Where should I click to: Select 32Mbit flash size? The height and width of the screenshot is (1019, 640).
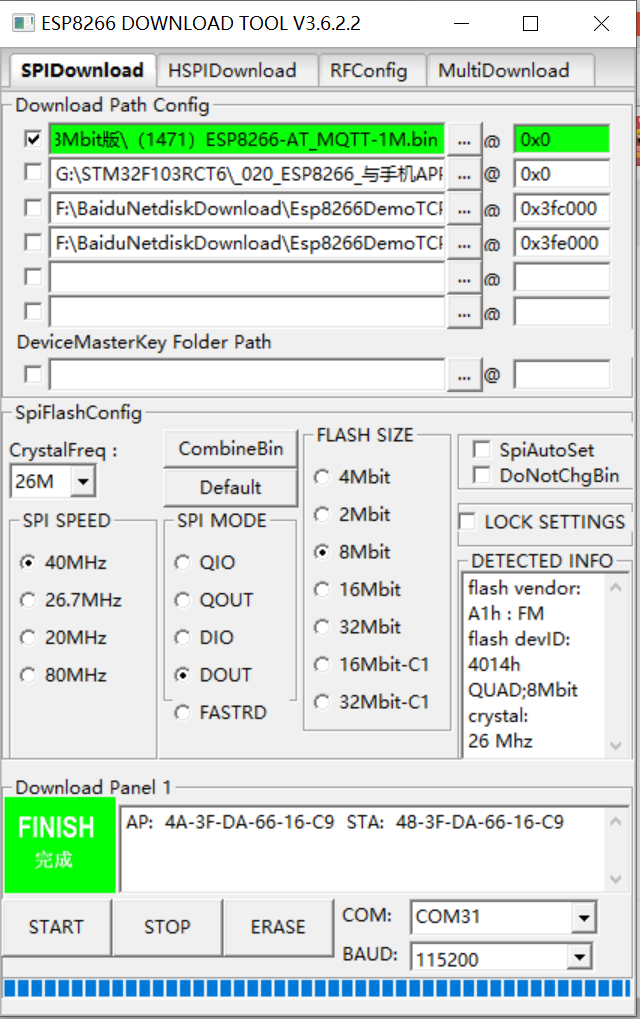pyautogui.click(x=357, y=627)
